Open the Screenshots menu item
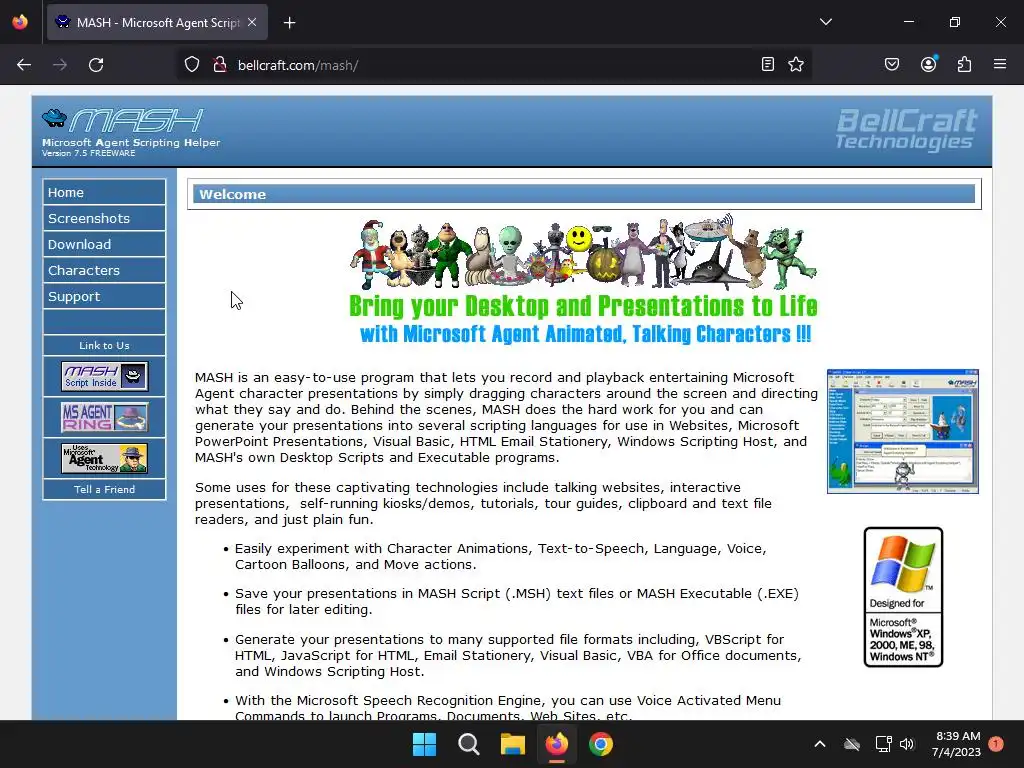The image size is (1024, 768). [x=104, y=218]
